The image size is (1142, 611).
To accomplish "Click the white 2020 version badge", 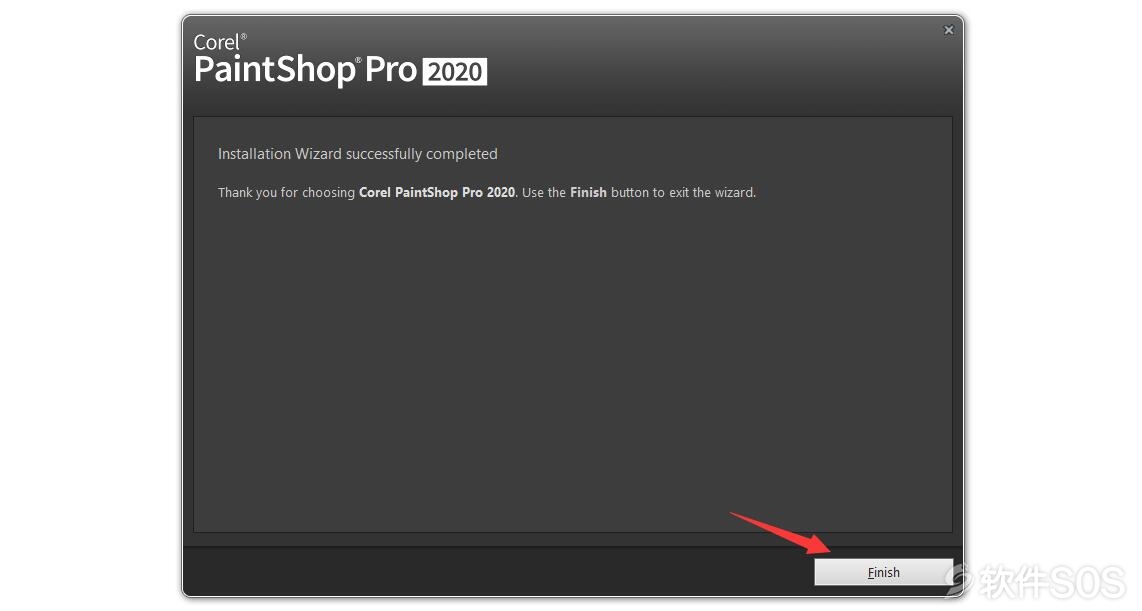I will point(455,71).
